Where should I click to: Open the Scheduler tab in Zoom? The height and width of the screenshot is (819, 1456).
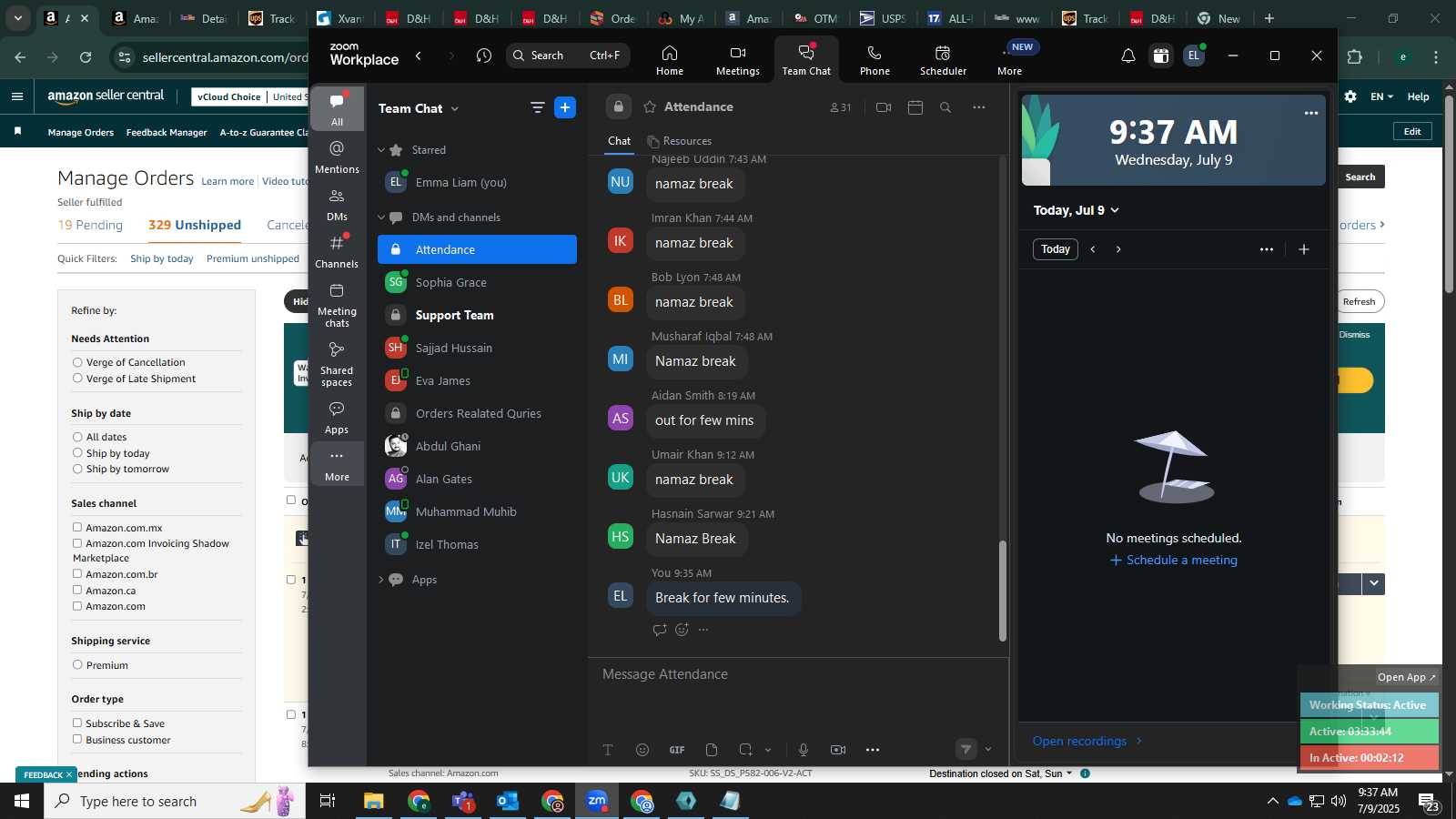point(943,60)
